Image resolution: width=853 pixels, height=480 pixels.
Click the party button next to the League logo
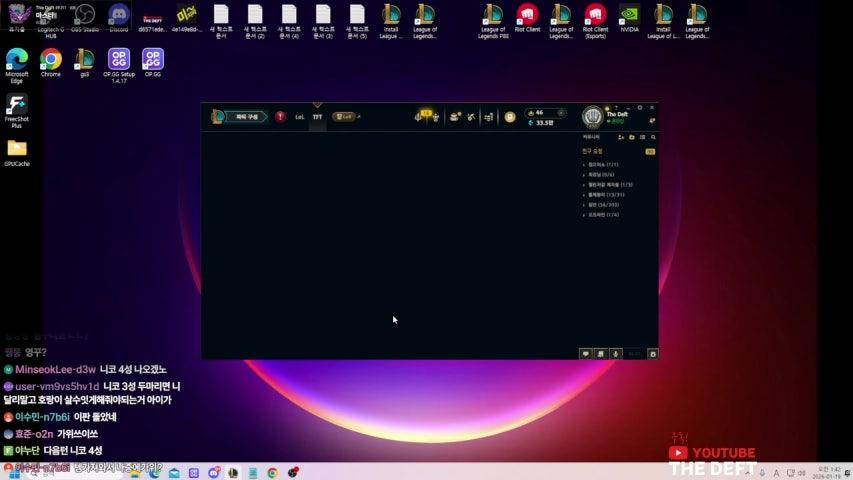[246, 117]
